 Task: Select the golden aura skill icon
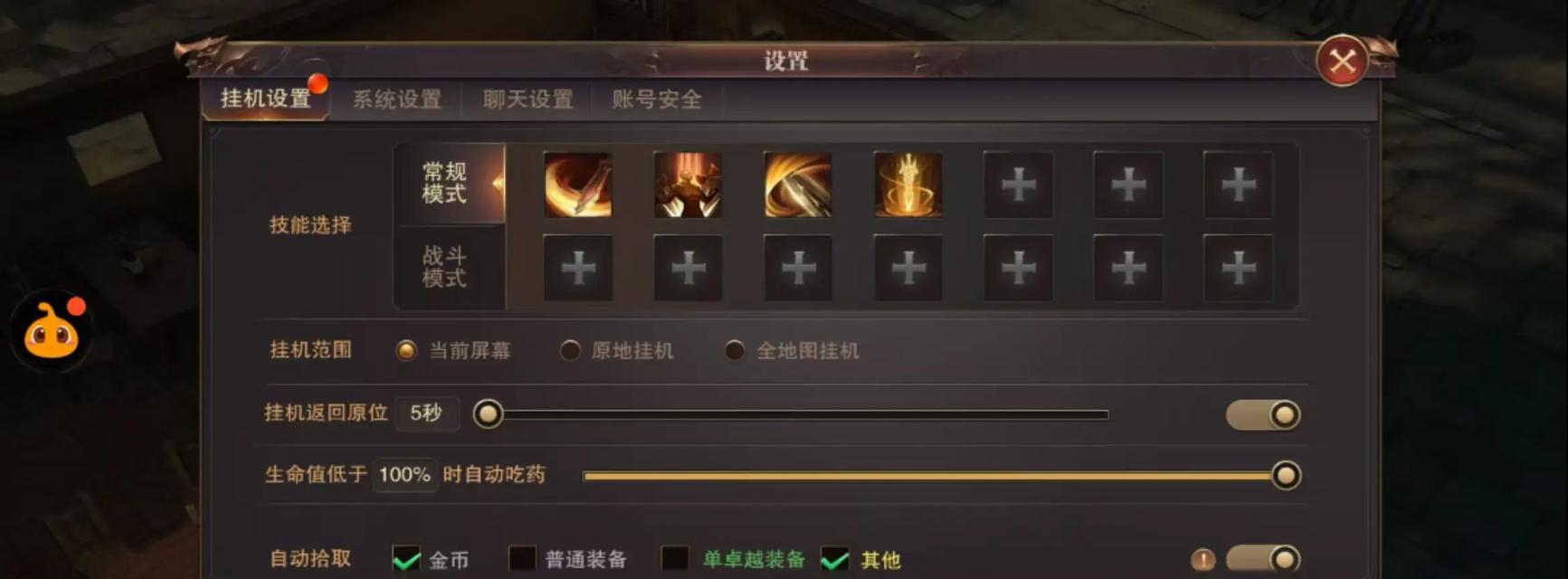908,185
